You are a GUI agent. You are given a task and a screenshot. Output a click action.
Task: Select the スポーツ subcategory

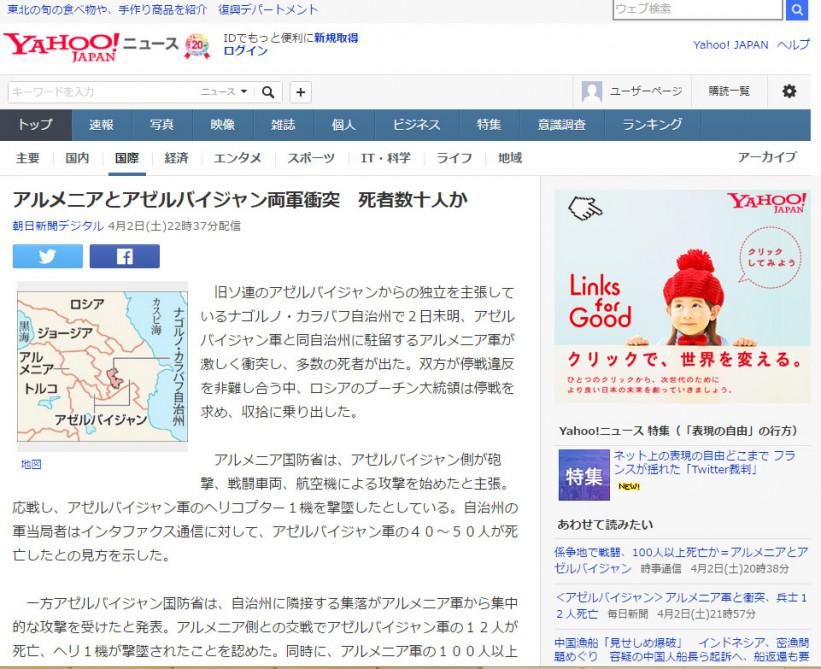click(x=311, y=158)
